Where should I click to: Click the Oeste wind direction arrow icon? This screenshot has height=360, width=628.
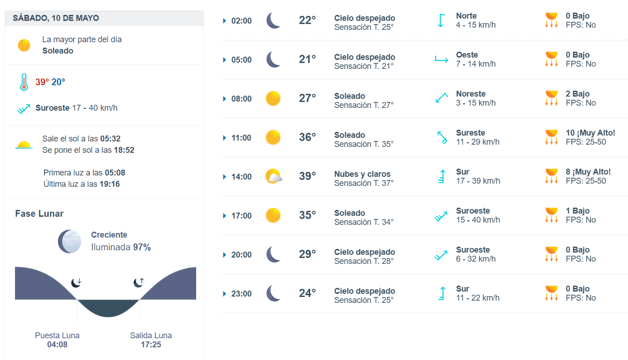[x=441, y=60]
